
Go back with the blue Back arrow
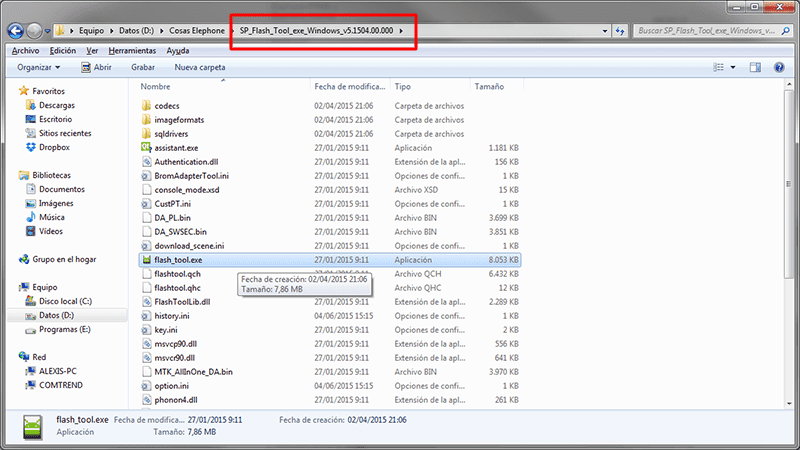[x=15, y=31]
